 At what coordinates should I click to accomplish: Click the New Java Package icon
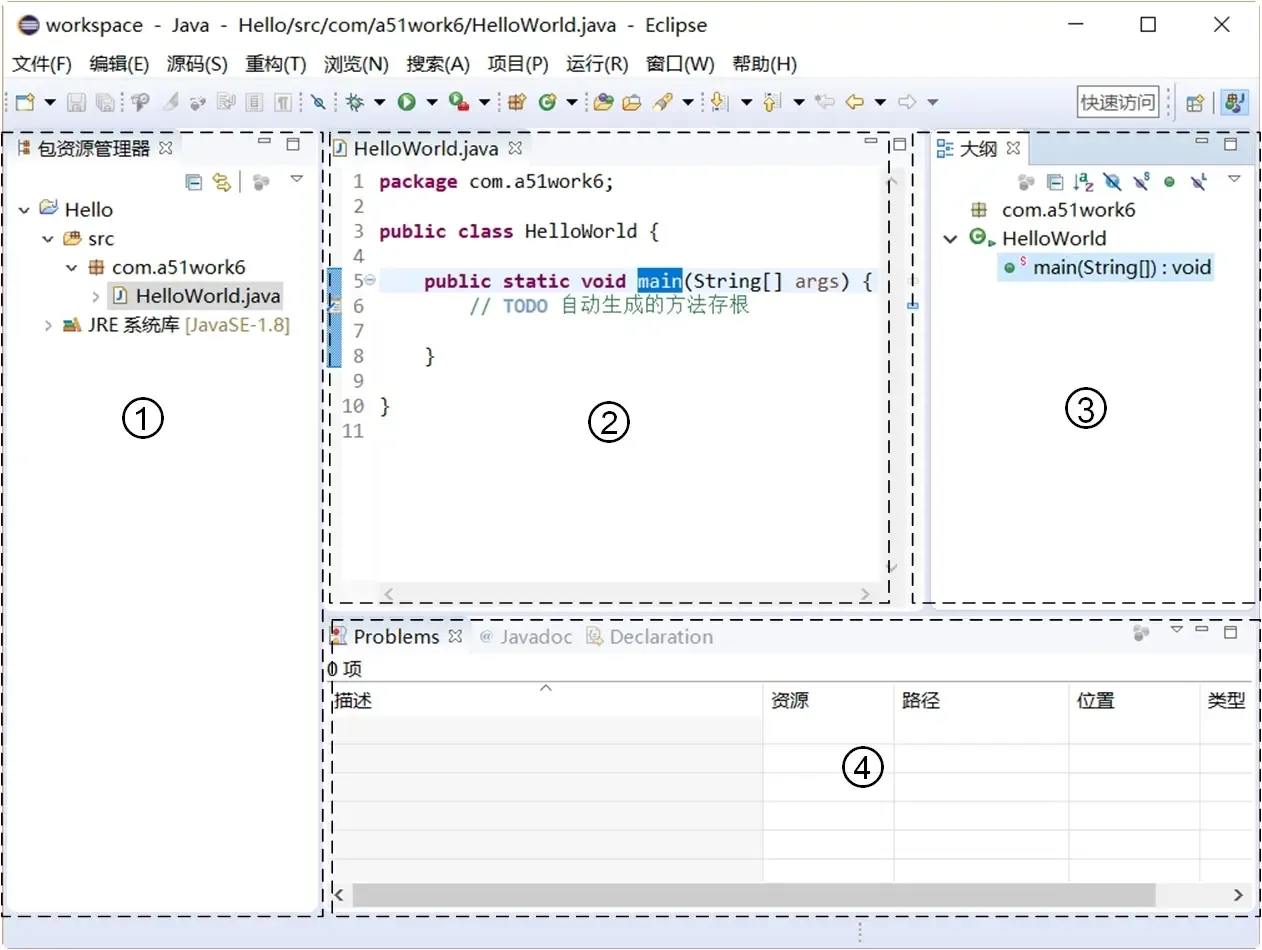tap(516, 102)
